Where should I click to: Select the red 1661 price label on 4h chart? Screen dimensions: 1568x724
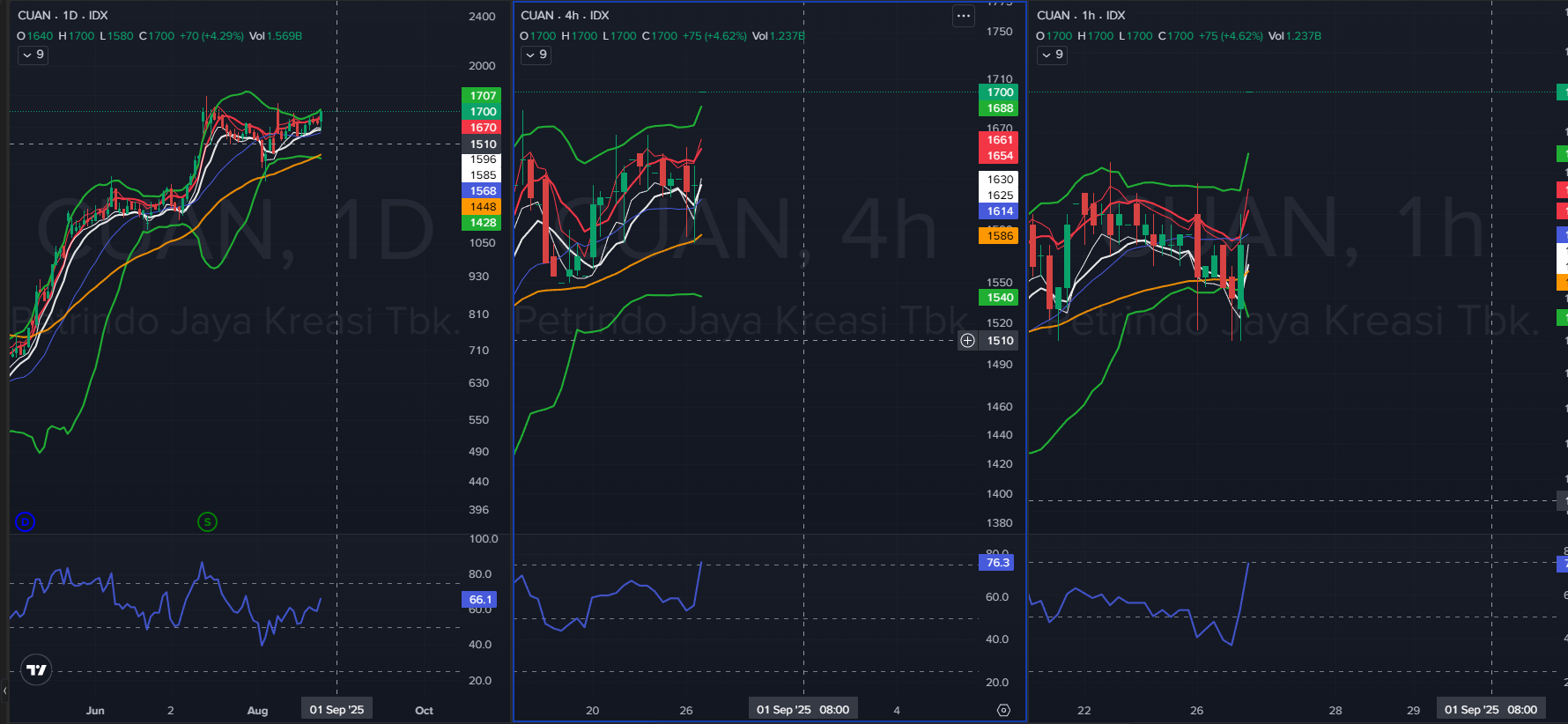coord(999,139)
